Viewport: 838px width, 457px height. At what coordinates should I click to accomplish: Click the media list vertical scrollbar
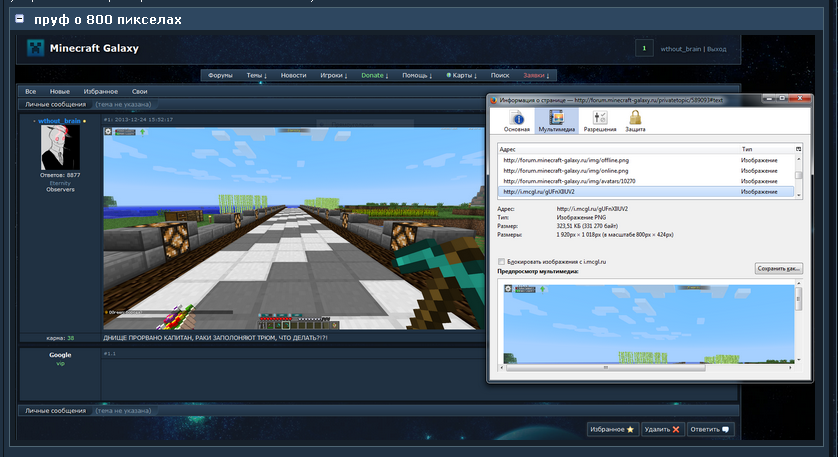(798, 175)
